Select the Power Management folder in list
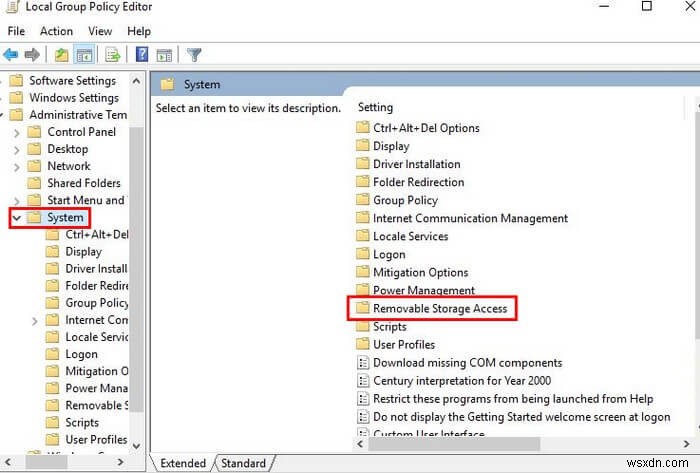This screenshot has height=473, width=700. pos(424,291)
